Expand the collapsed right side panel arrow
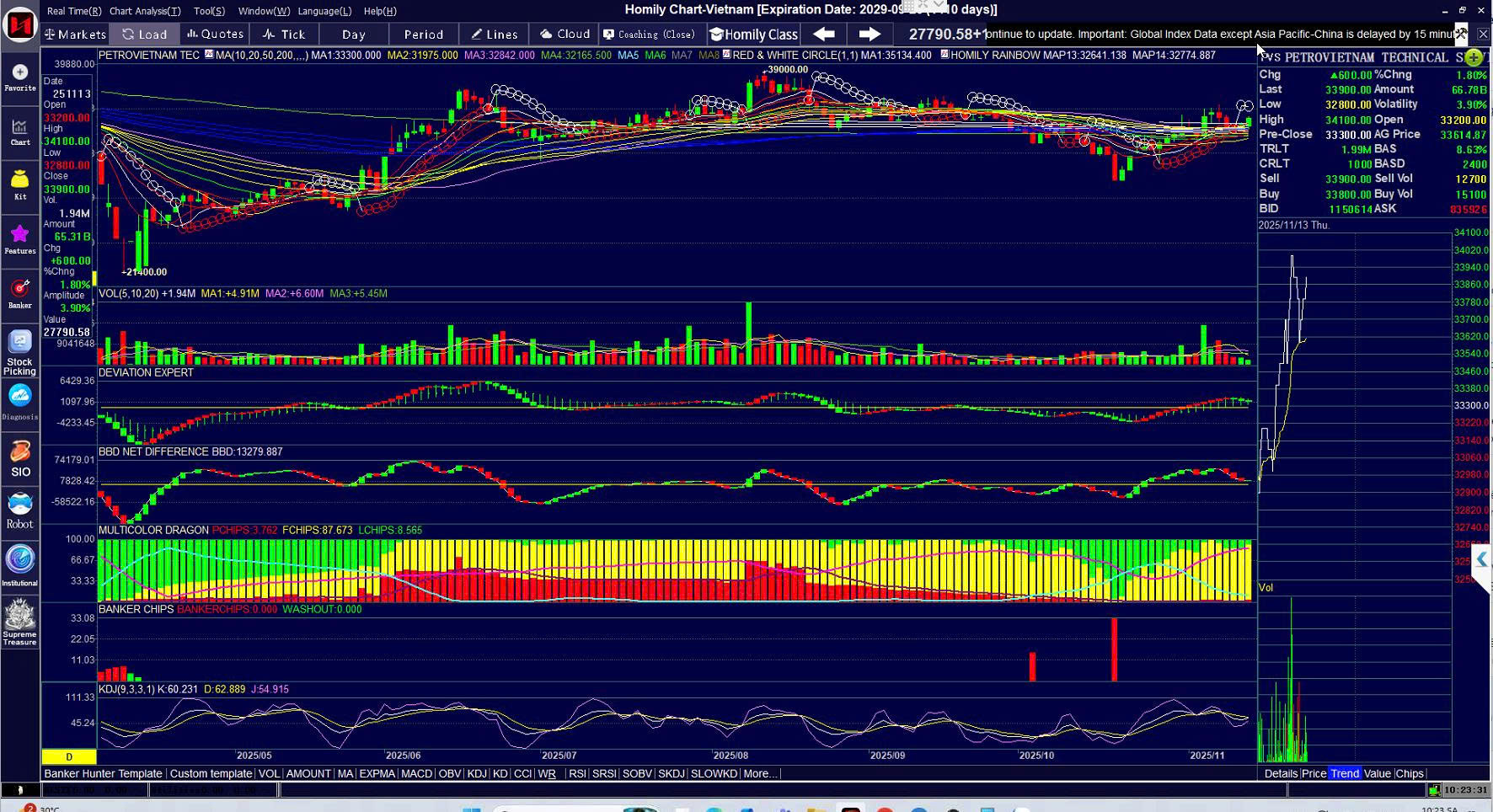 tap(1481, 559)
